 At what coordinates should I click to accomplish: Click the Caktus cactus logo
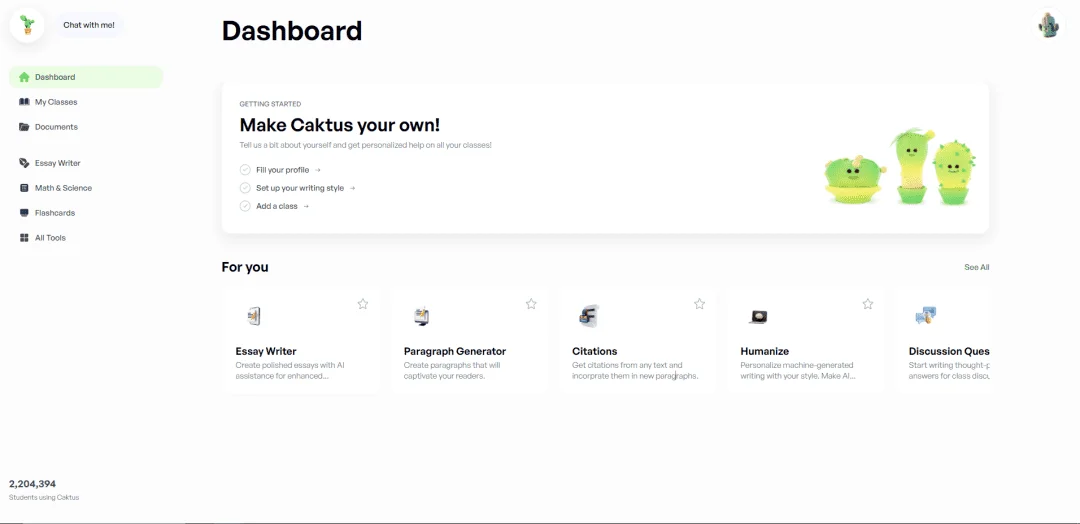(x=27, y=25)
